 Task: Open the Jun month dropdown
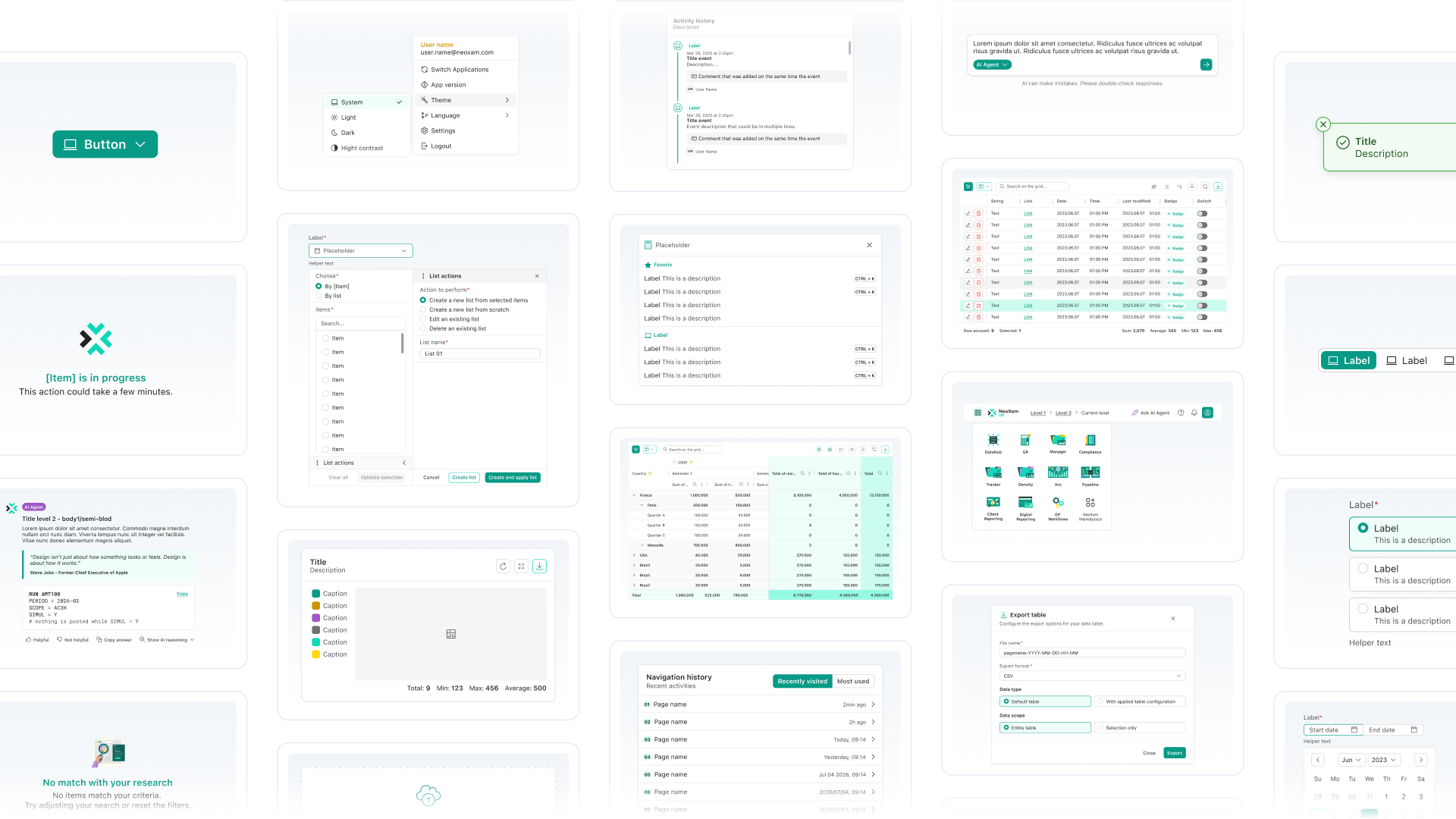pyautogui.click(x=1352, y=760)
